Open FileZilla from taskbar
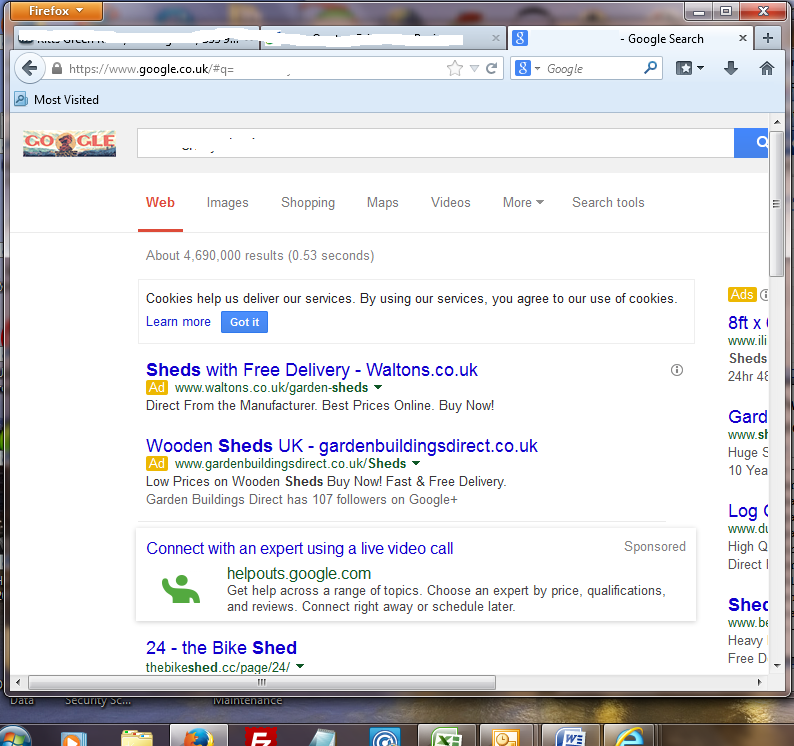Screen dimensions: 794x746 coord(261,737)
